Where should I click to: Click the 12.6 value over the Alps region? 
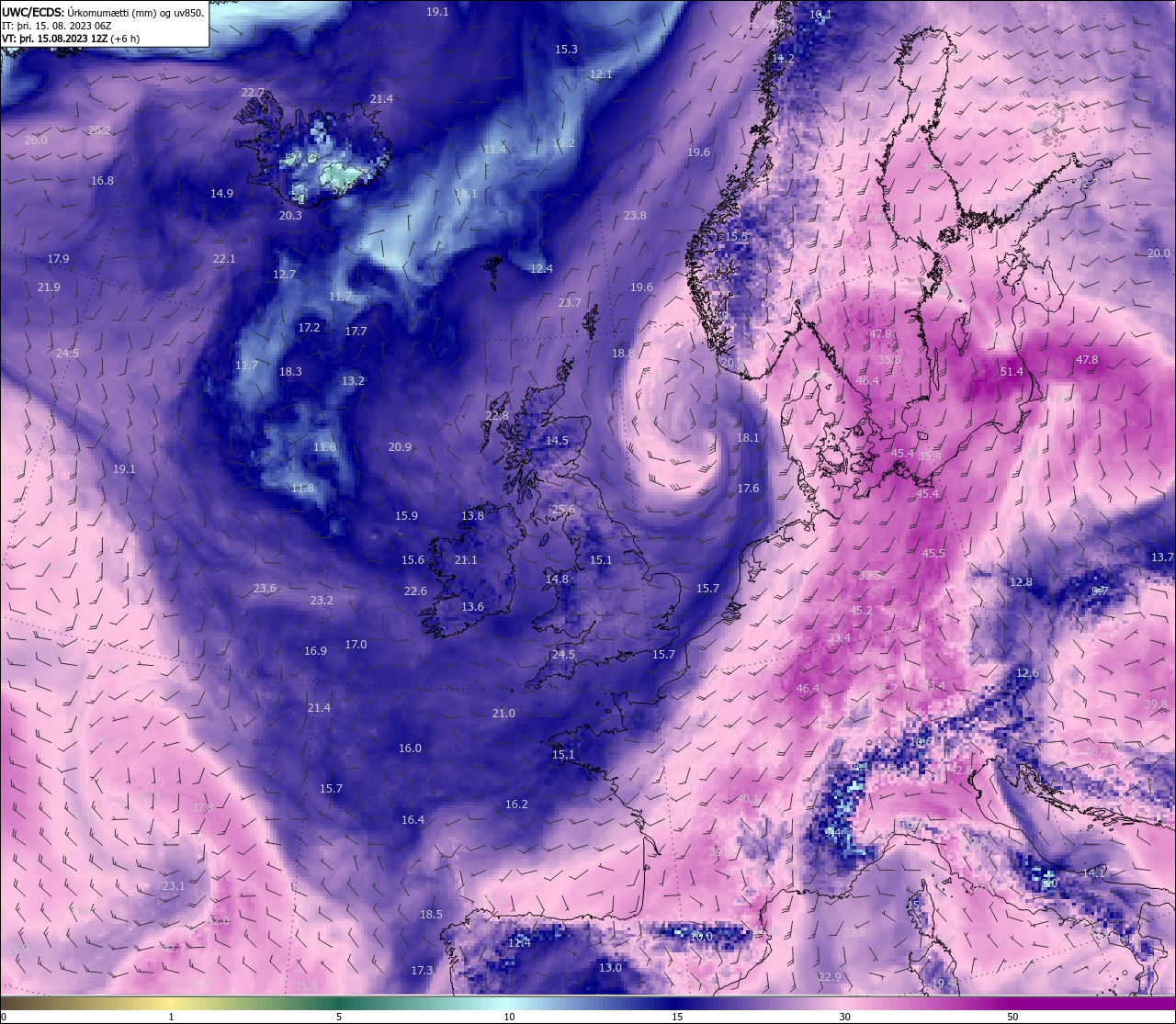(x=1027, y=672)
